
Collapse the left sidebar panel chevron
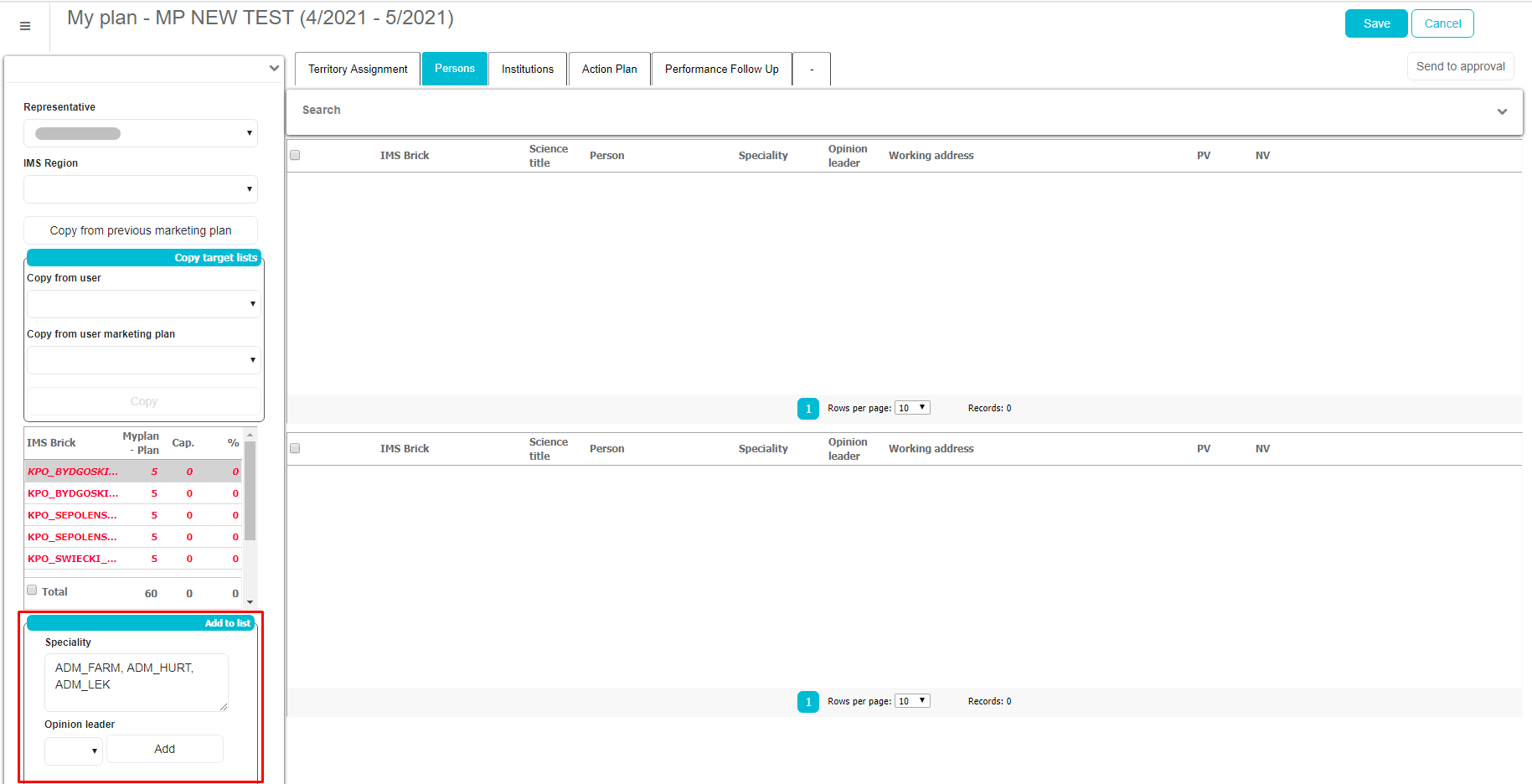click(x=274, y=69)
